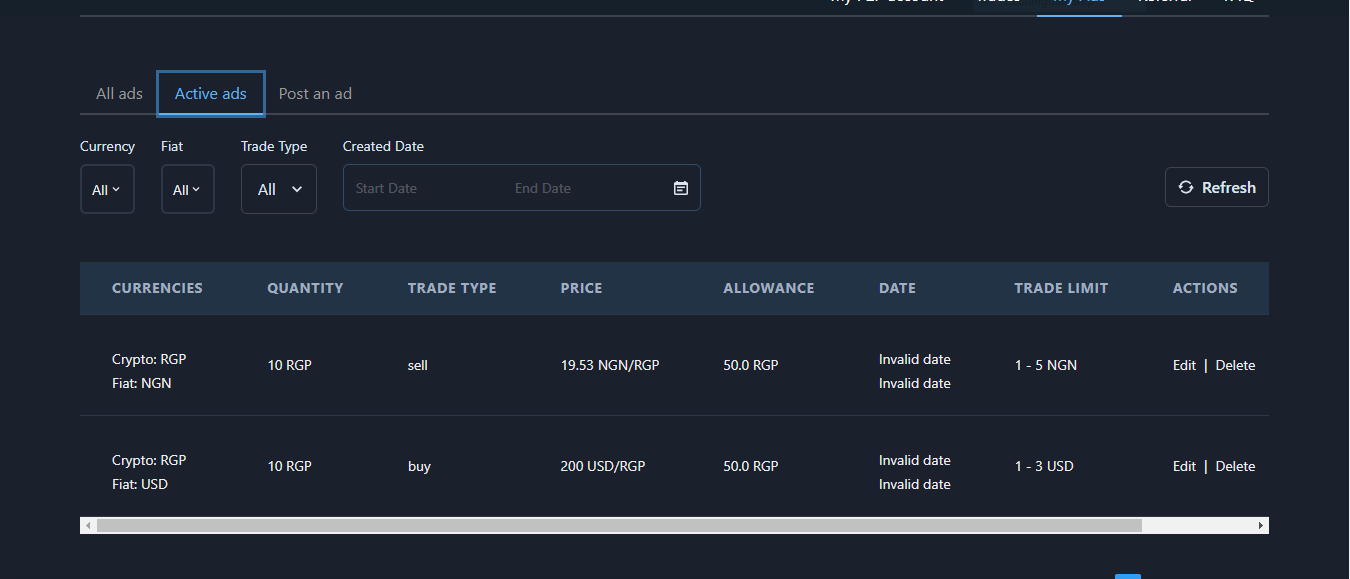The width and height of the screenshot is (1350, 579).
Task: Click the horizontal table scrollbar thumb
Action: [619, 526]
